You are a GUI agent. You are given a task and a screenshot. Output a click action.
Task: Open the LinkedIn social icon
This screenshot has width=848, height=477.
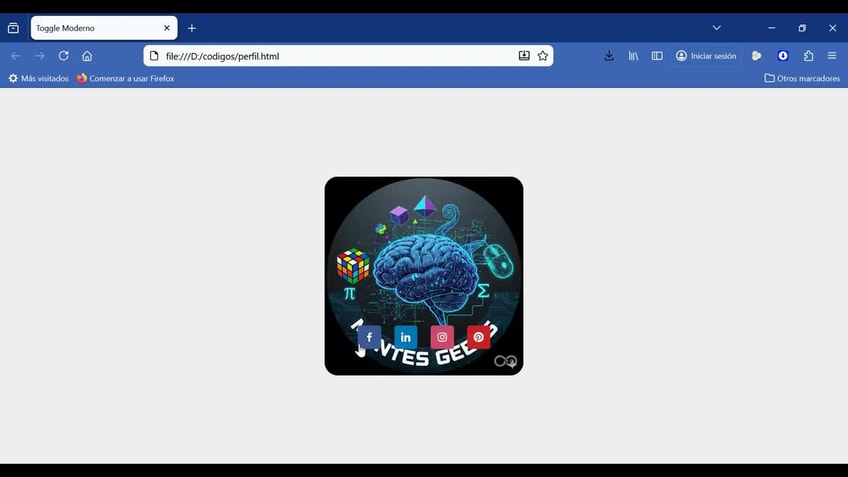pos(406,337)
